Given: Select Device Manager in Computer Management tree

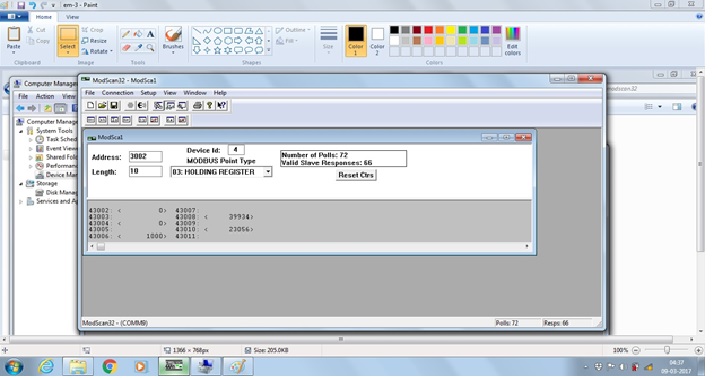Looking at the screenshot, I should tap(57, 175).
